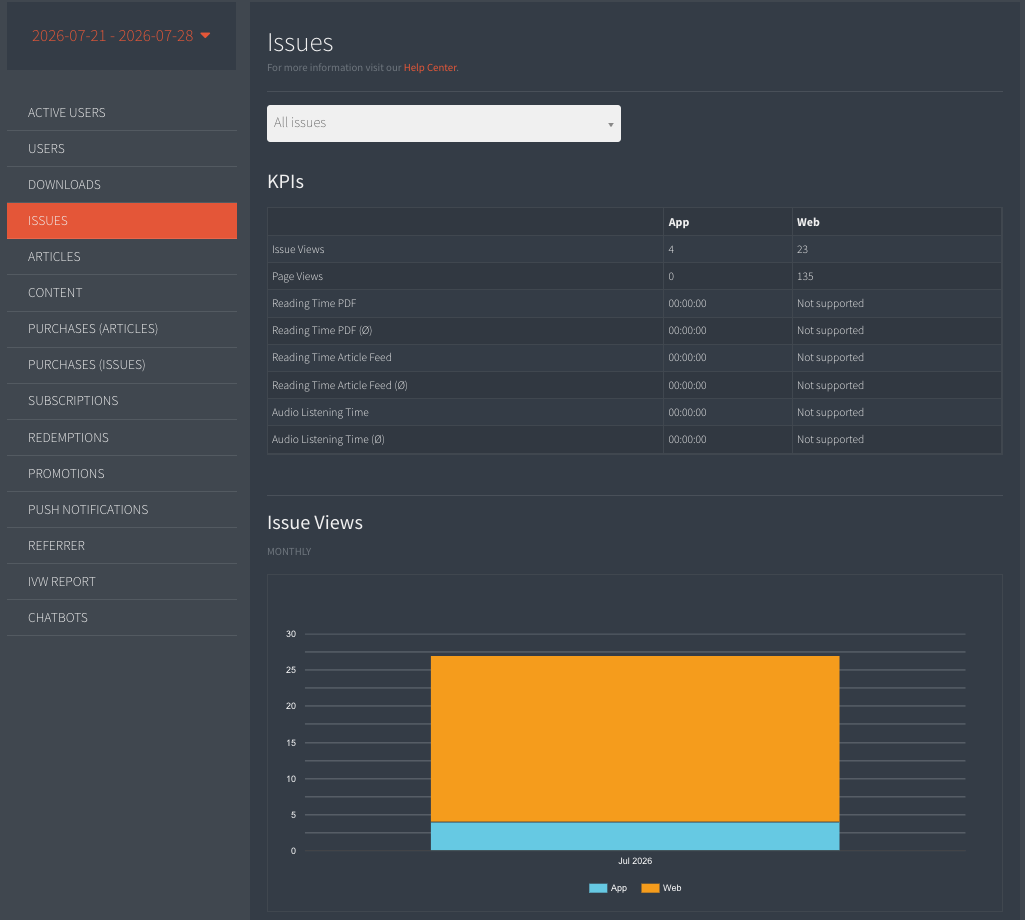
Task: Go to Promotions page
Action: [x=122, y=473]
